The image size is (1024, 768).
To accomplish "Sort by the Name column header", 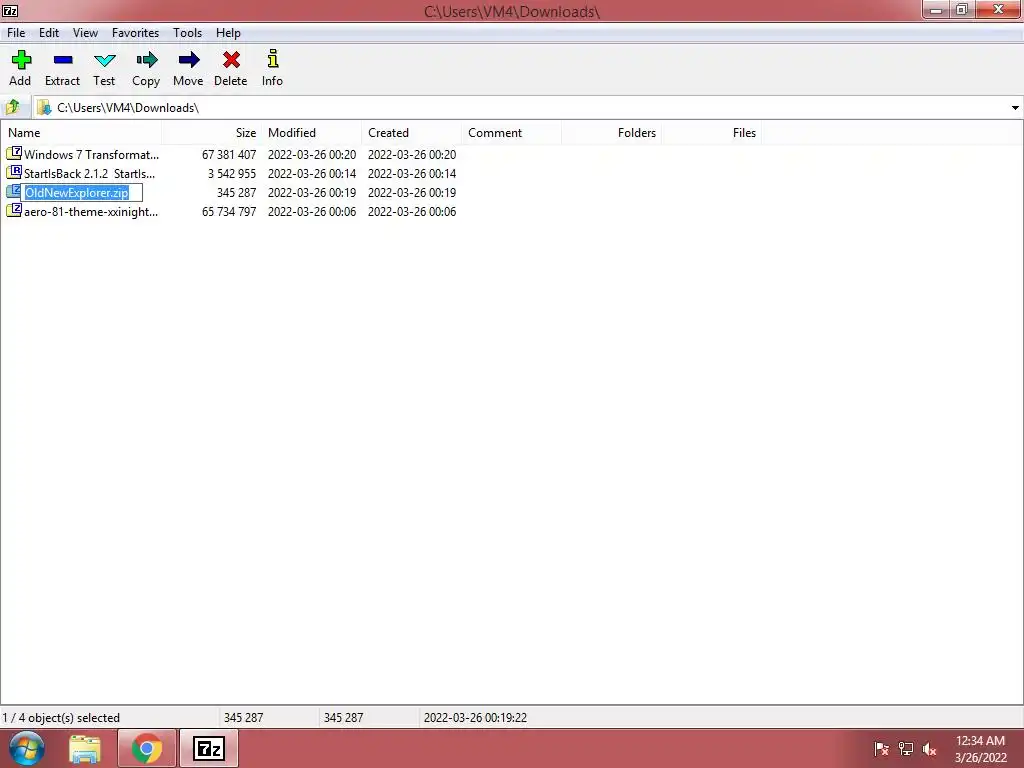I will pos(81,133).
